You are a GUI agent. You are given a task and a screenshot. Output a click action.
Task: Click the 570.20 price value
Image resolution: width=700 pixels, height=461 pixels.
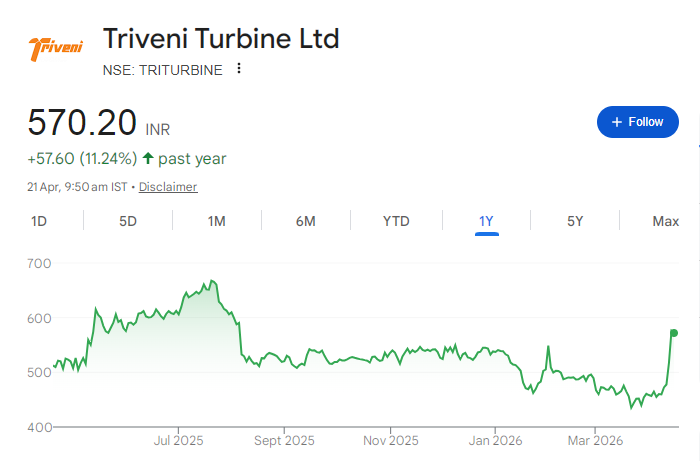[x=82, y=122]
